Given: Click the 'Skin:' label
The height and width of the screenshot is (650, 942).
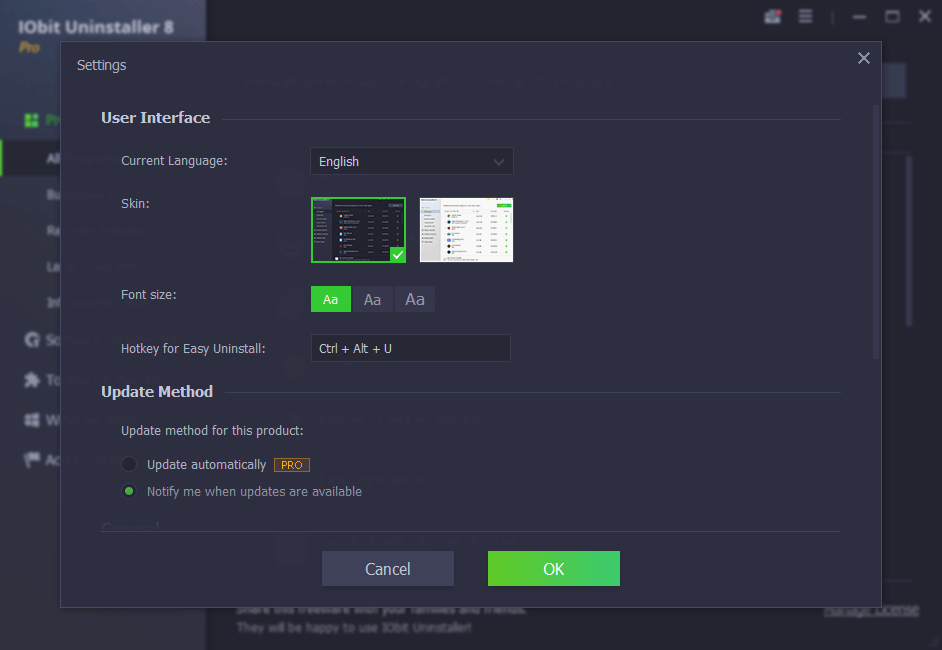Looking at the screenshot, I should click(x=135, y=204).
